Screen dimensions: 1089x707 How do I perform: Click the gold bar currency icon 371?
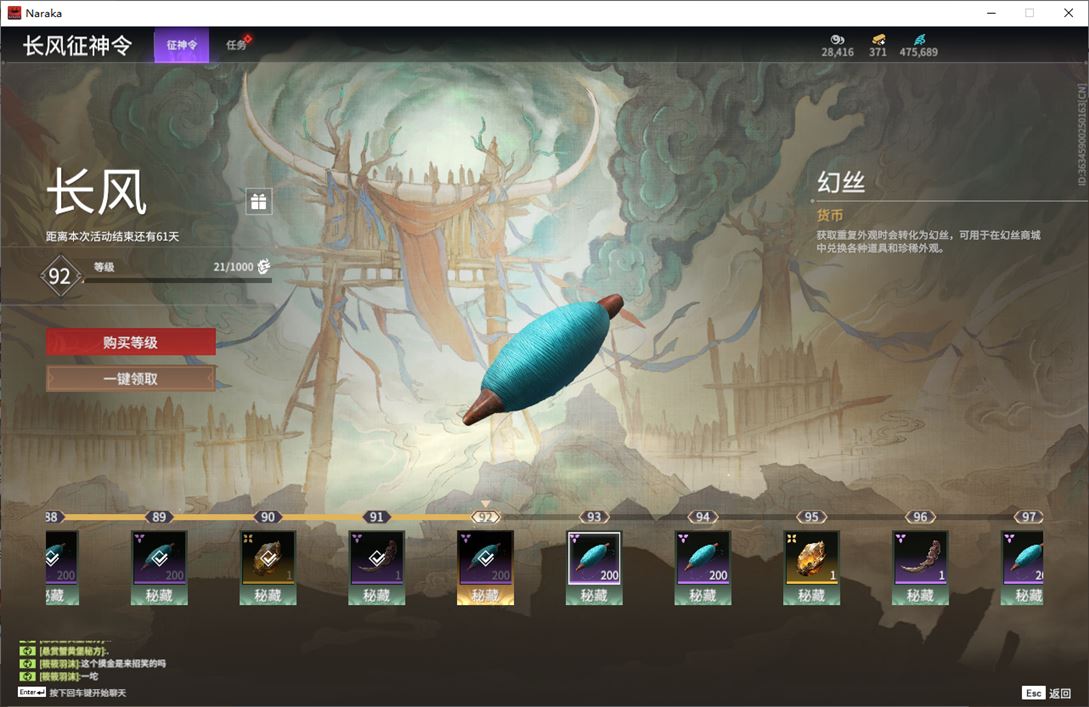click(878, 40)
